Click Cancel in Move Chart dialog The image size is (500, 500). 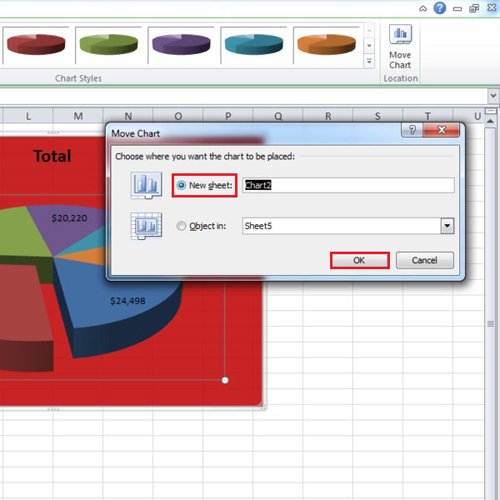point(425,260)
